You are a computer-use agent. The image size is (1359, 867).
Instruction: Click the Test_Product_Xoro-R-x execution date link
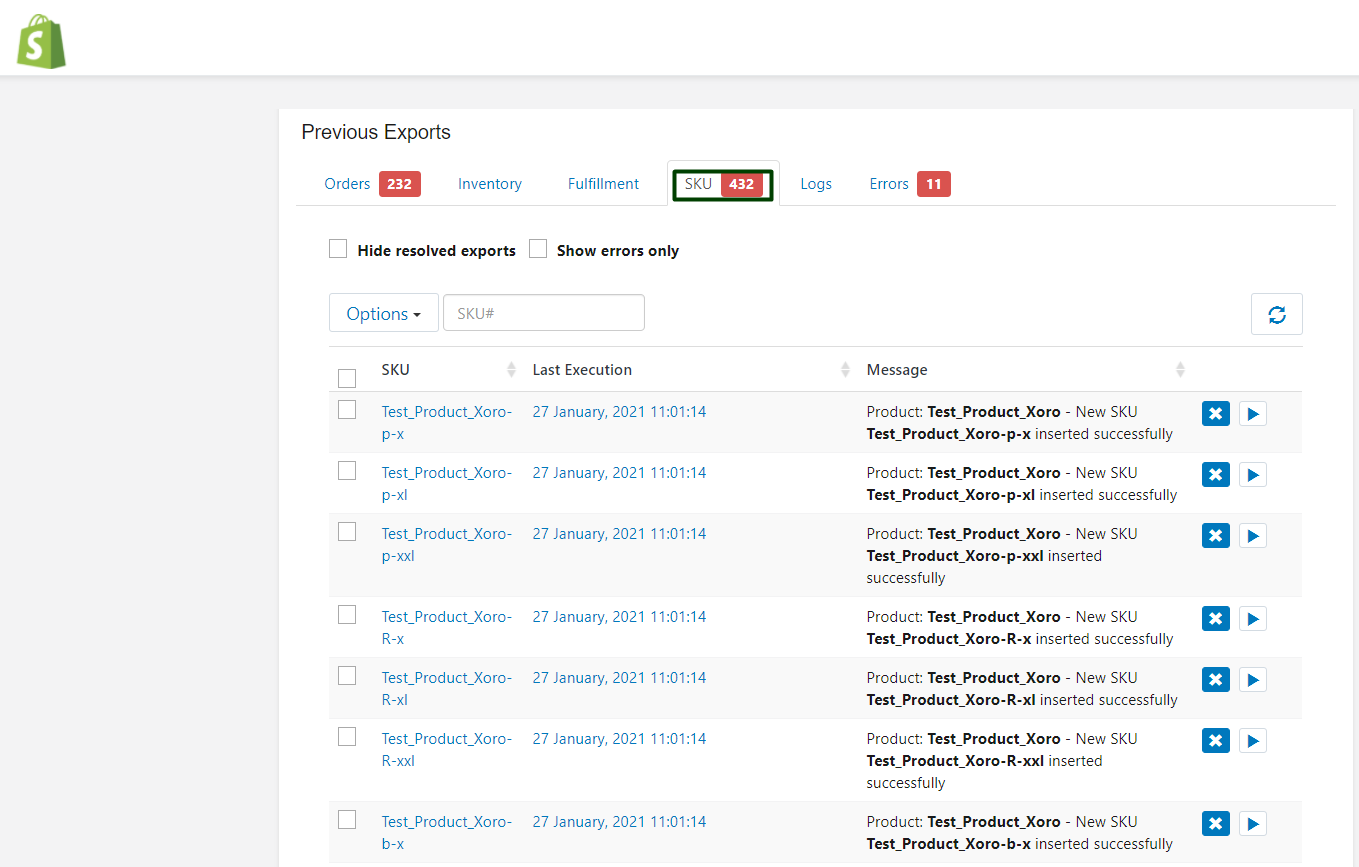tap(619, 617)
